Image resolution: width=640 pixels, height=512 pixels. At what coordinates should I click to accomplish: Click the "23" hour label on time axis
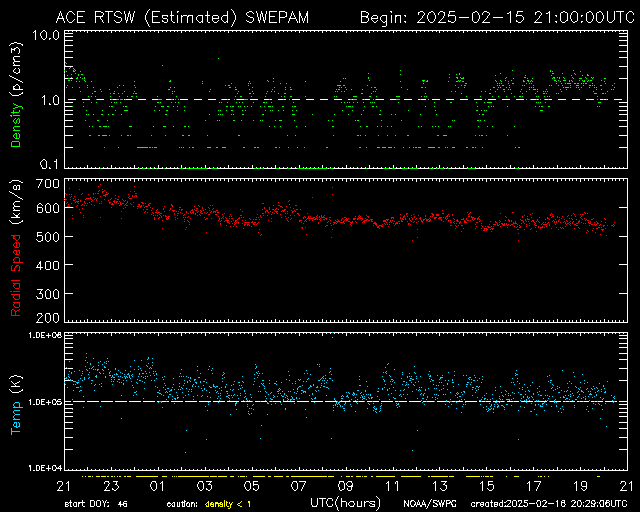click(x=111, y=486)
